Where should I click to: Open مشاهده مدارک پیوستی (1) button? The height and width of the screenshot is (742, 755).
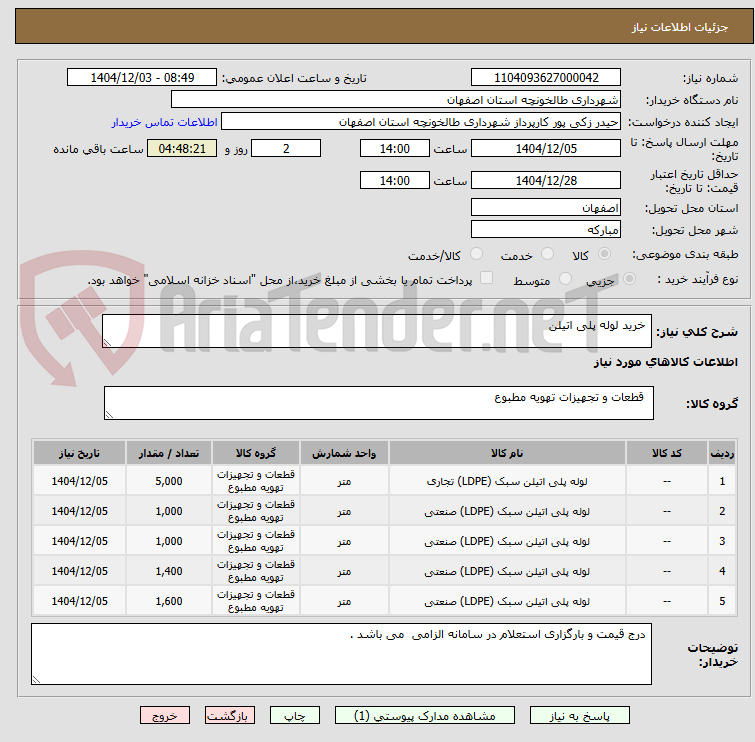[x=425, y=716]
